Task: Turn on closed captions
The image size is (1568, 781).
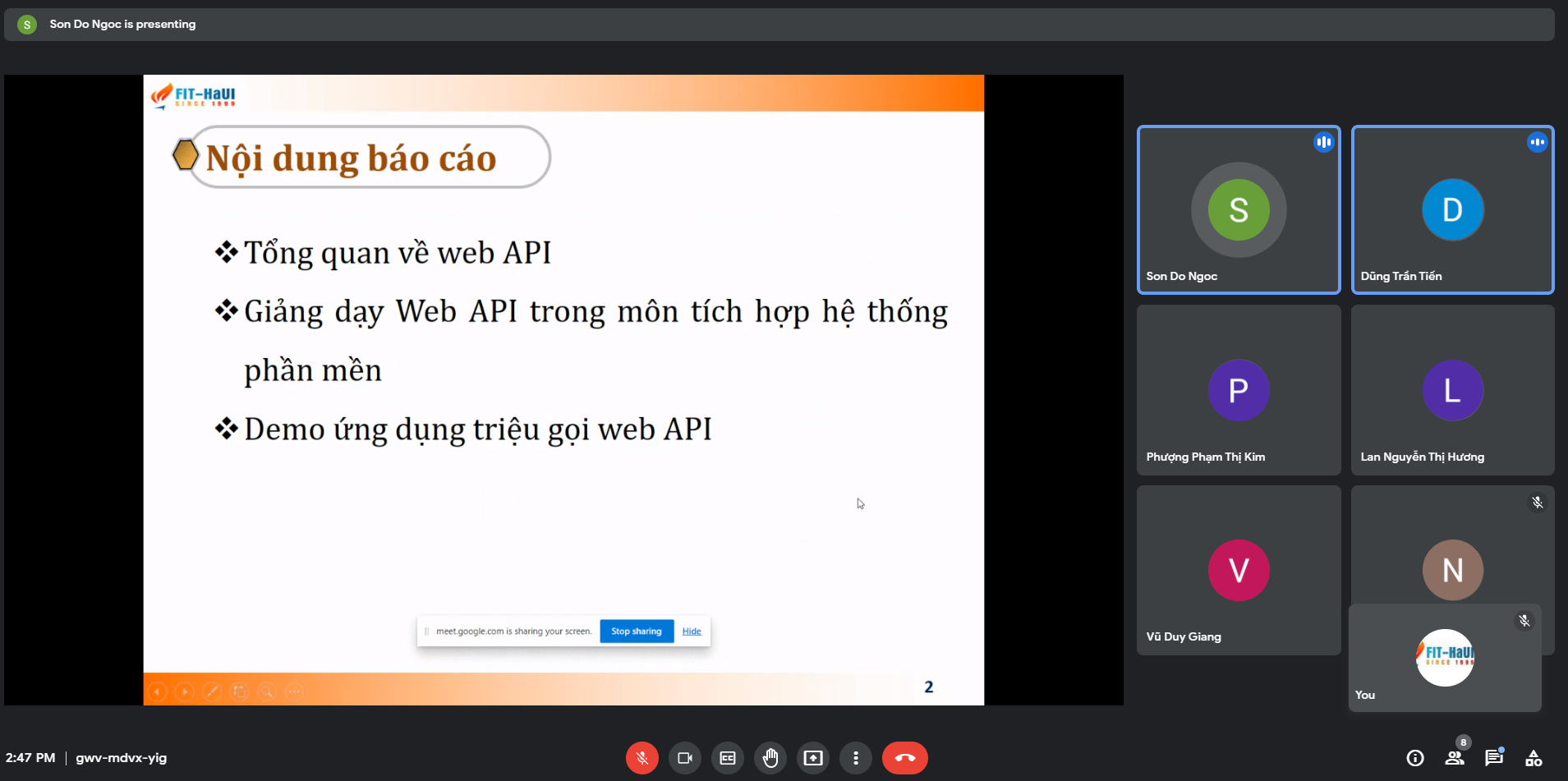Action: (728, 758)
